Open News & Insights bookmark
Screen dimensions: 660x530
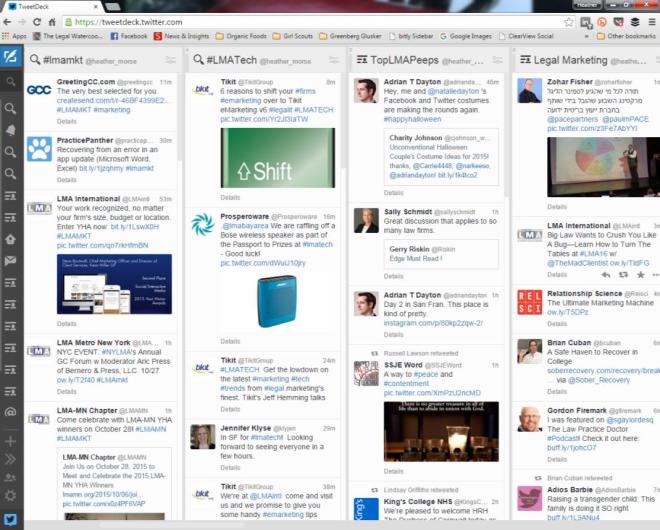pyautogui.click(x=182, y=36)
